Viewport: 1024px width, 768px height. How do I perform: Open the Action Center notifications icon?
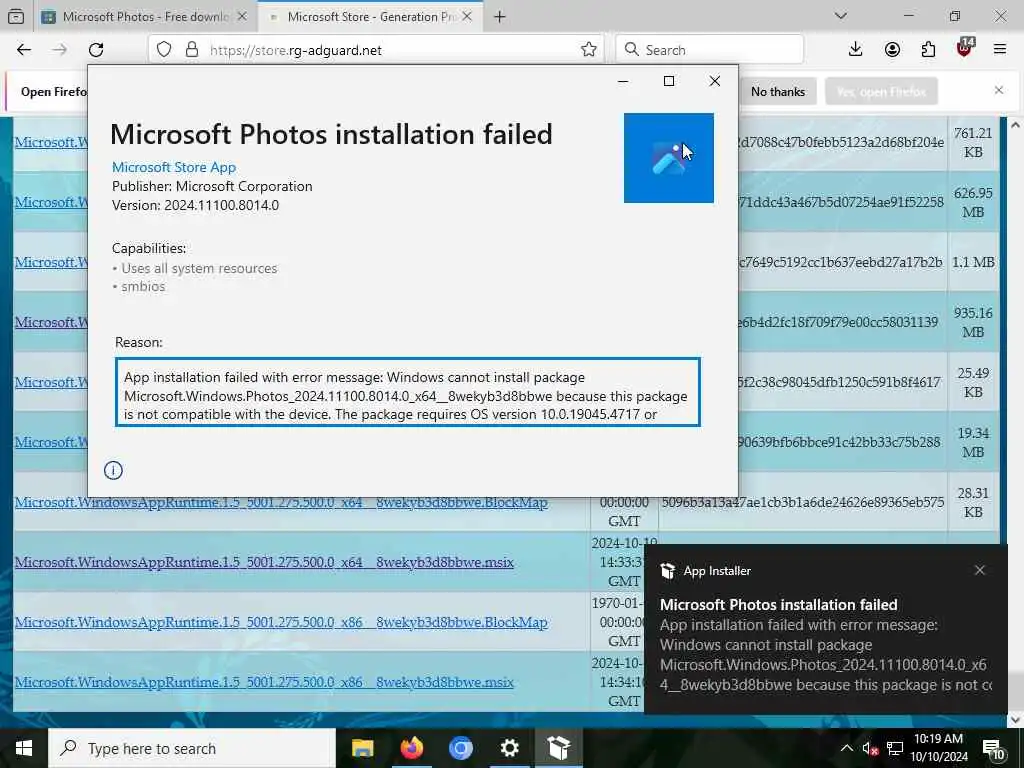pyautogui.click(x=993, y=748)
